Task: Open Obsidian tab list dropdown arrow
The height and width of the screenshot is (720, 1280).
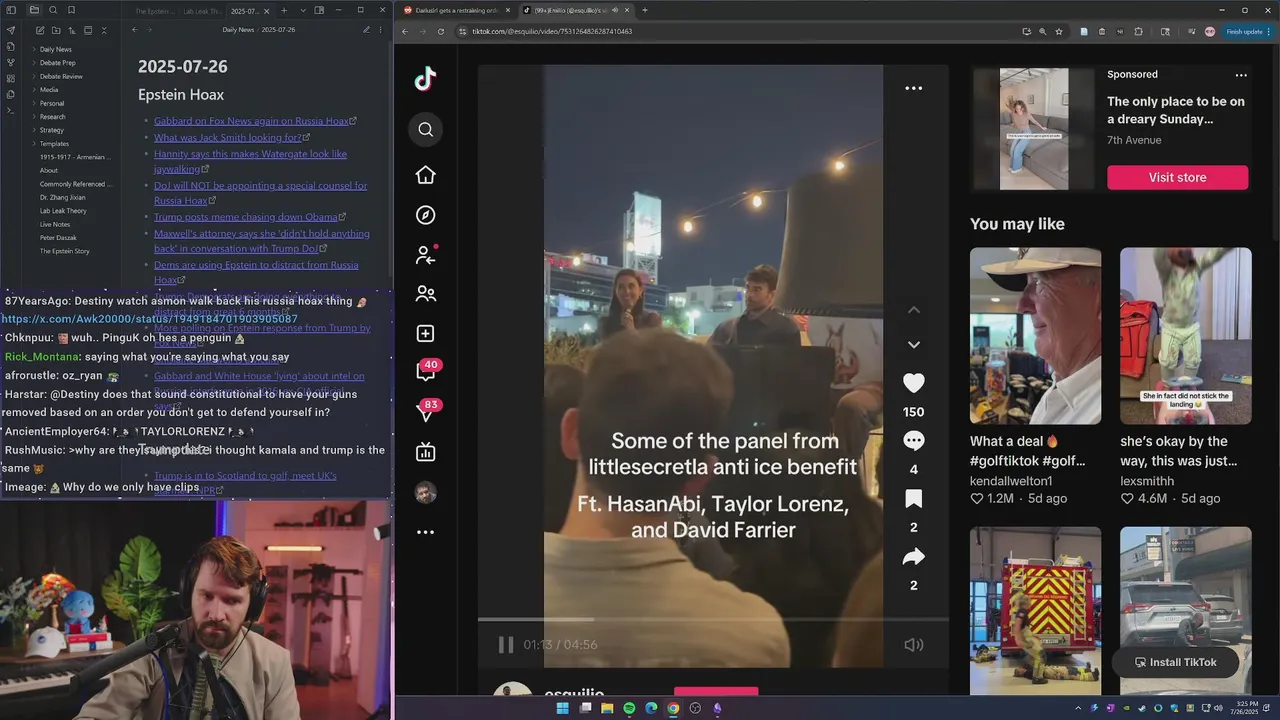Action: point(303,10)
